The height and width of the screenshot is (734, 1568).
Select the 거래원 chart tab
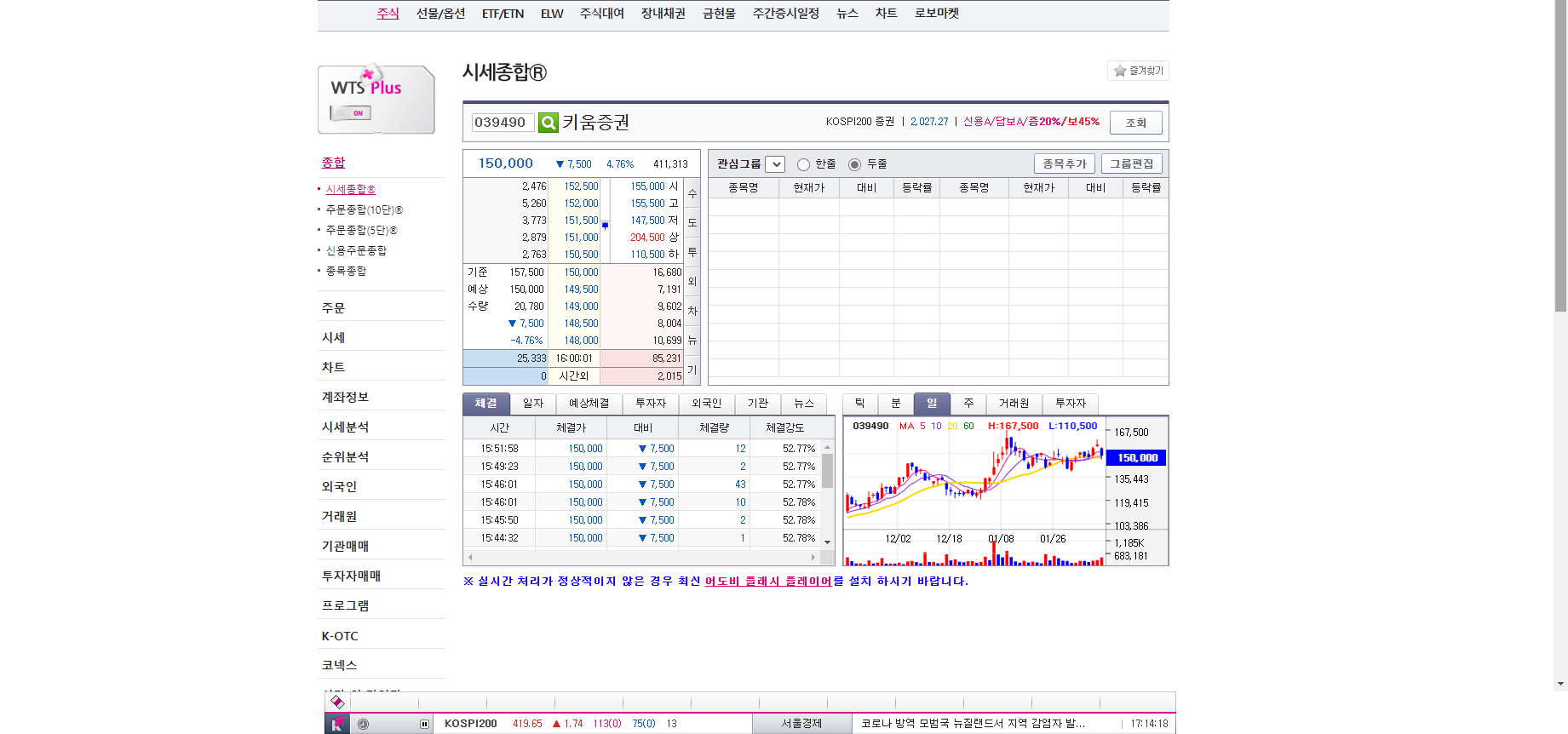pyautogui.click(x=1014, y=404)
